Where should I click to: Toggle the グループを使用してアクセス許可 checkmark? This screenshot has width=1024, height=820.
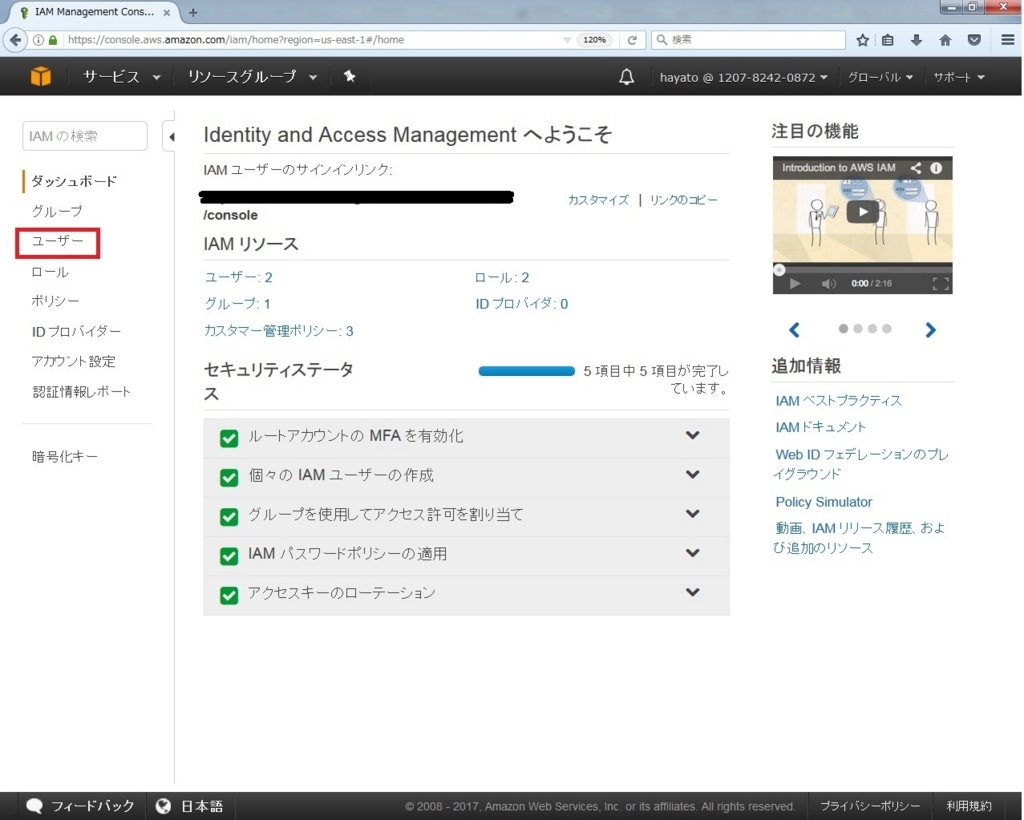pos(229,516)
